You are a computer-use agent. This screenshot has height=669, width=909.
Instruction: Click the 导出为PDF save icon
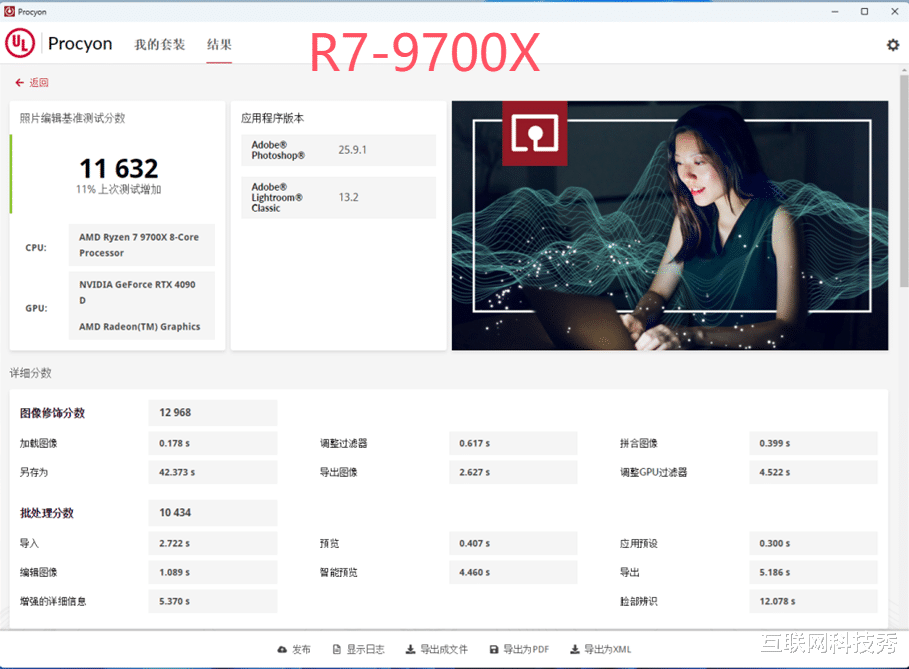tap(494, 649)
